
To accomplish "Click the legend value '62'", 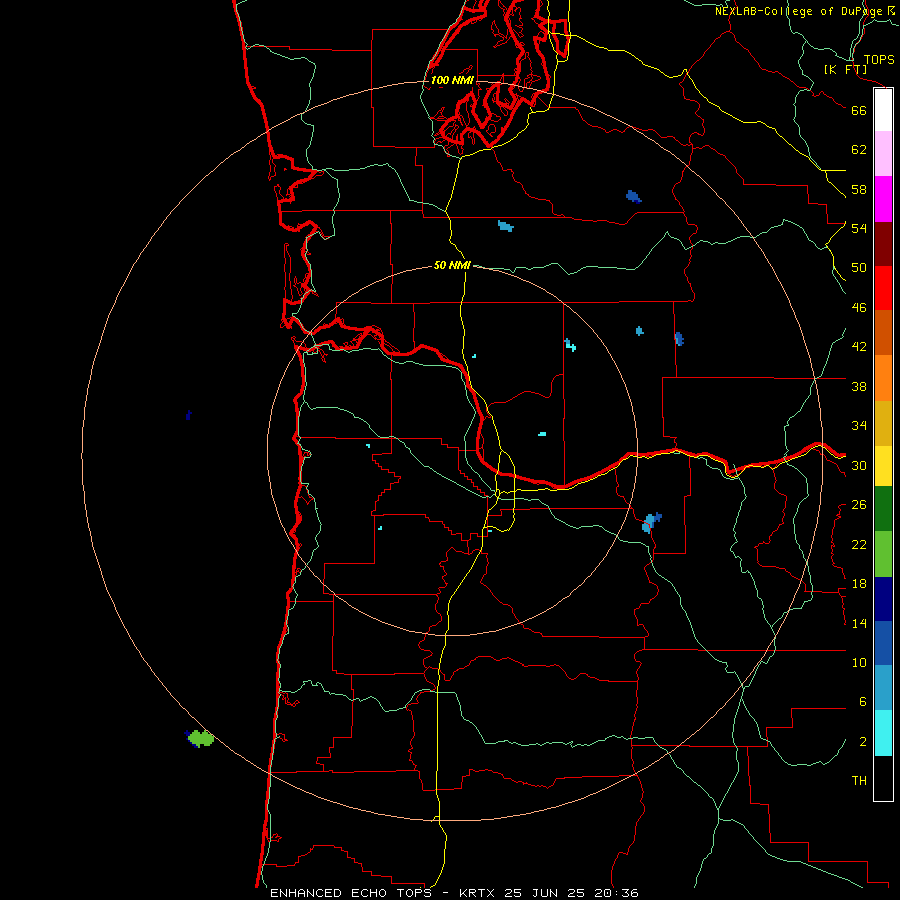I will [859, 150].
